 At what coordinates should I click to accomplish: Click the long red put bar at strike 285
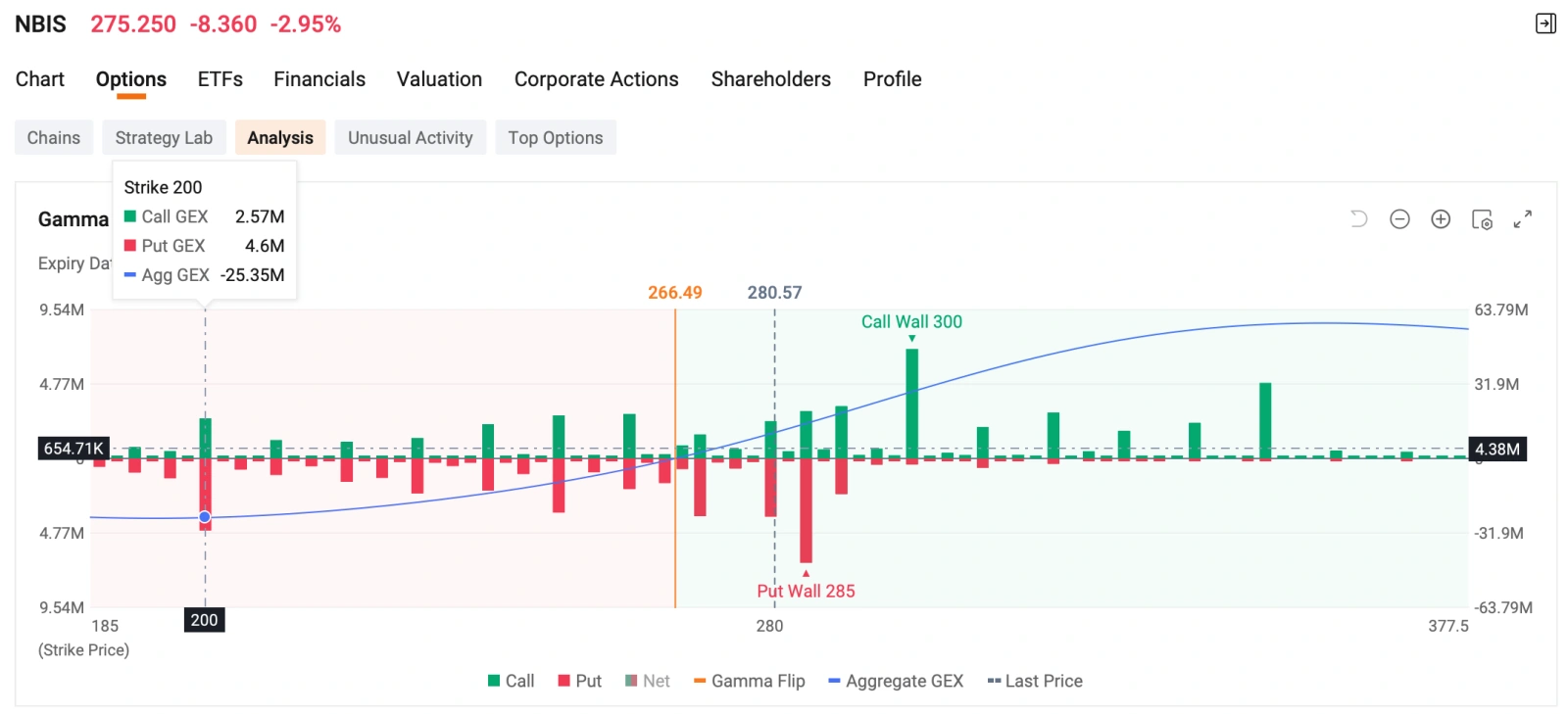tap(806, 509)
